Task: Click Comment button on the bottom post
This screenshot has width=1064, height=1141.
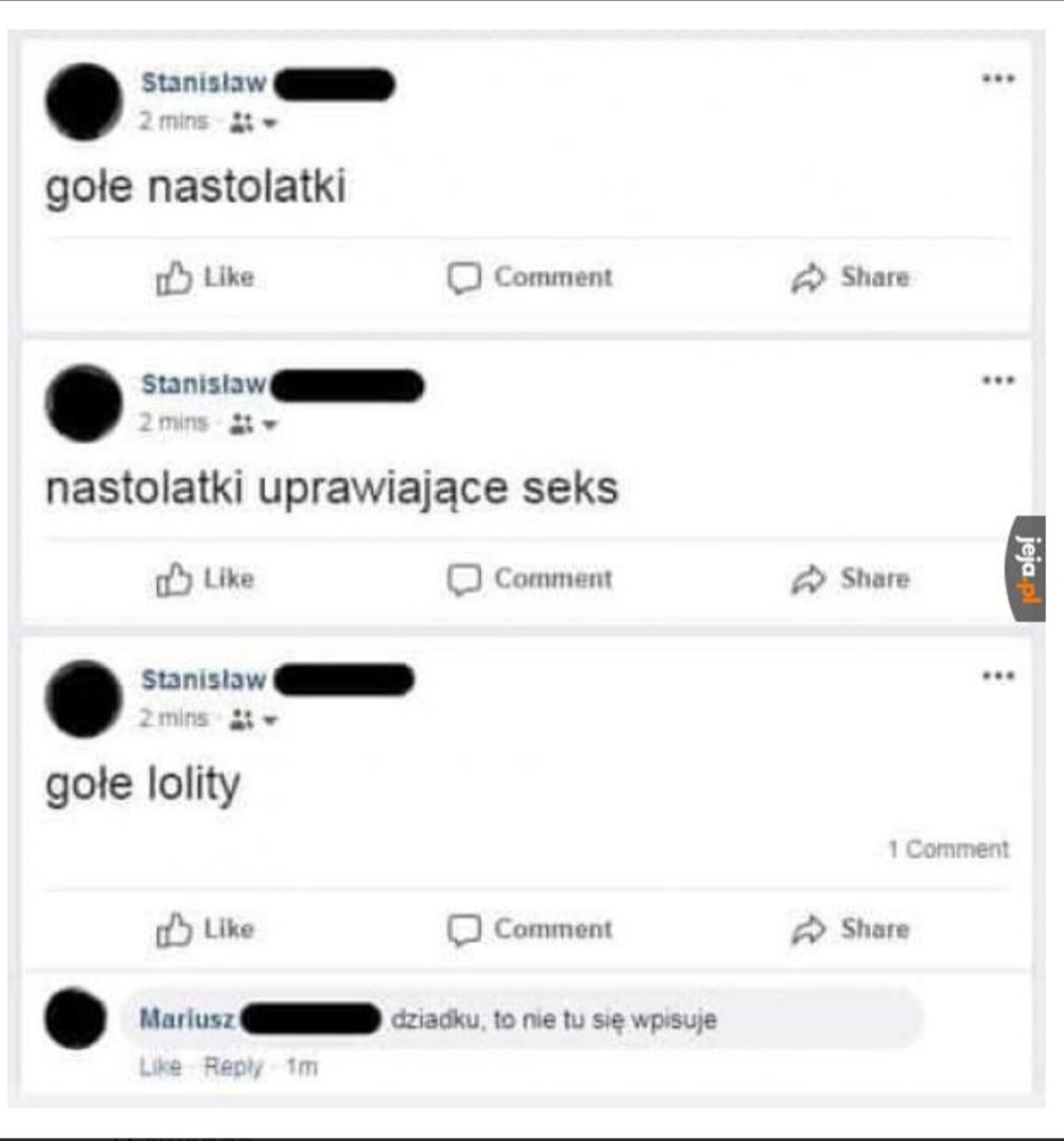Action: pyautogui.click(x=530, y=929)
